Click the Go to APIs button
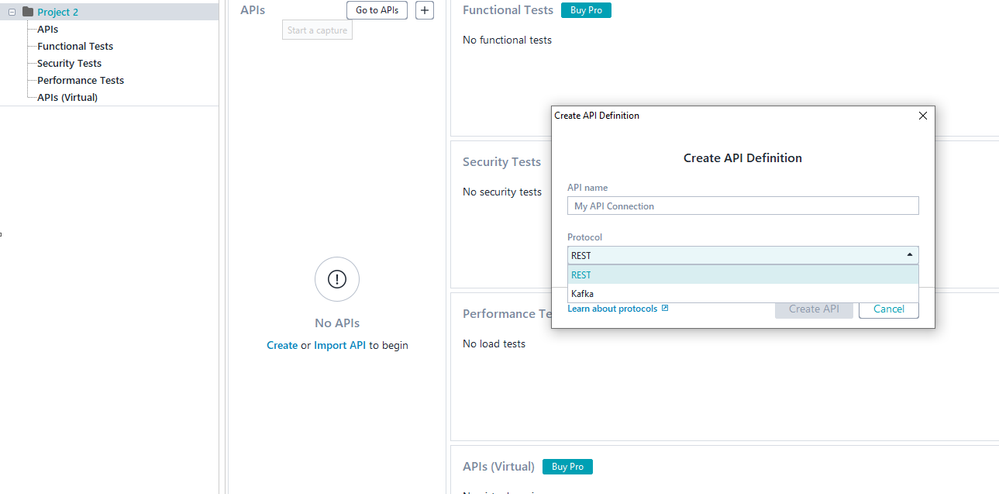Viewport: 999px width, 494px height. point(377,10)
